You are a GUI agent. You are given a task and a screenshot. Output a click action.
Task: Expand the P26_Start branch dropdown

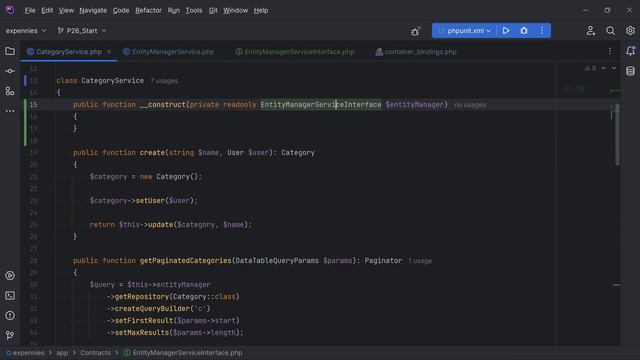[82, 31]
